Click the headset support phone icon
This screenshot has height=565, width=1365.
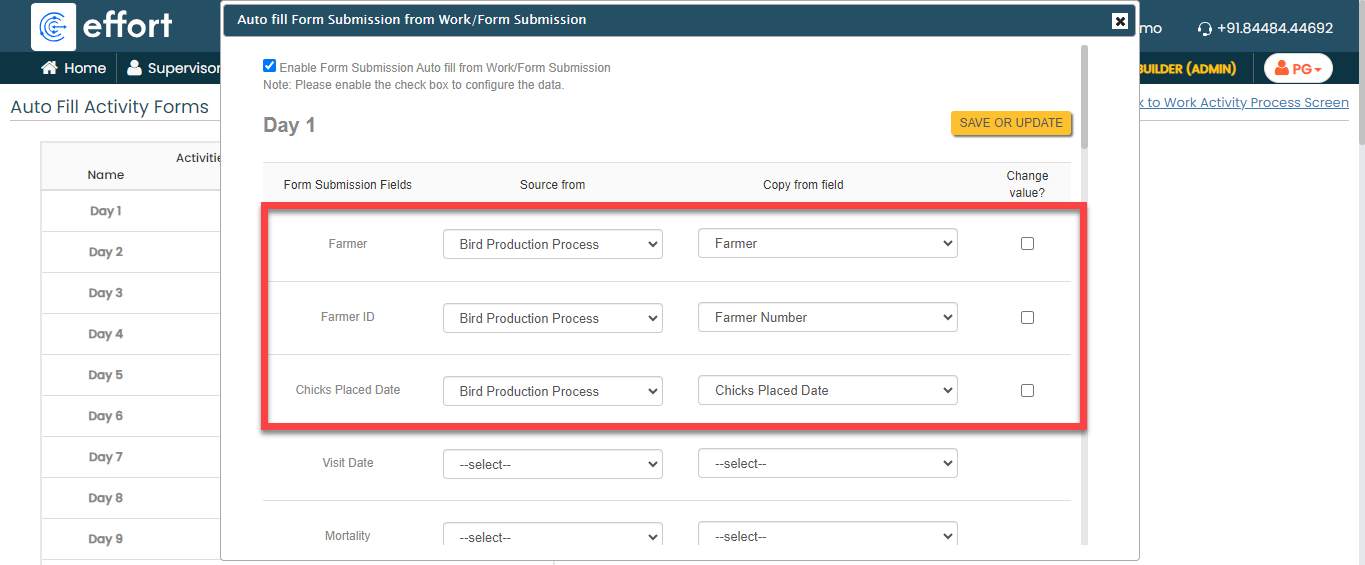point(1204,29)
